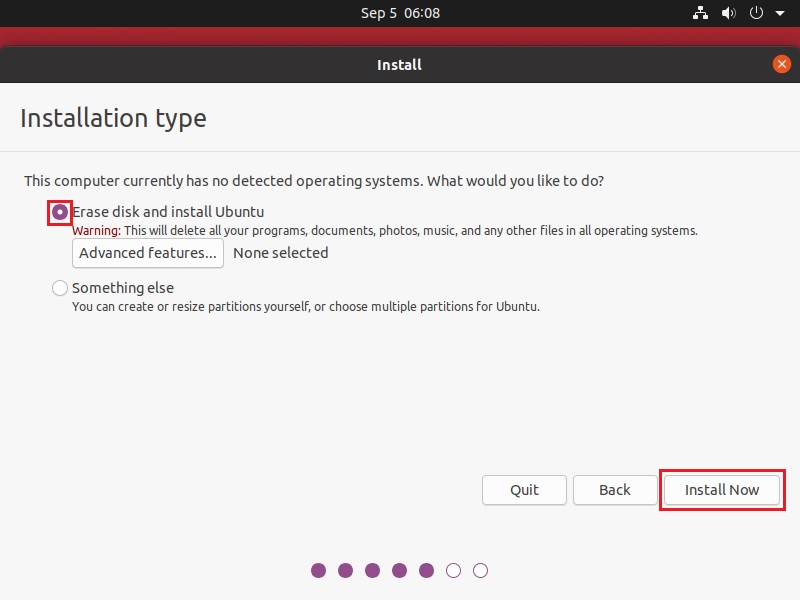Select Erase disk and install Ubuntu radio button
Screen dimensions: 800x600
[60, 212]
